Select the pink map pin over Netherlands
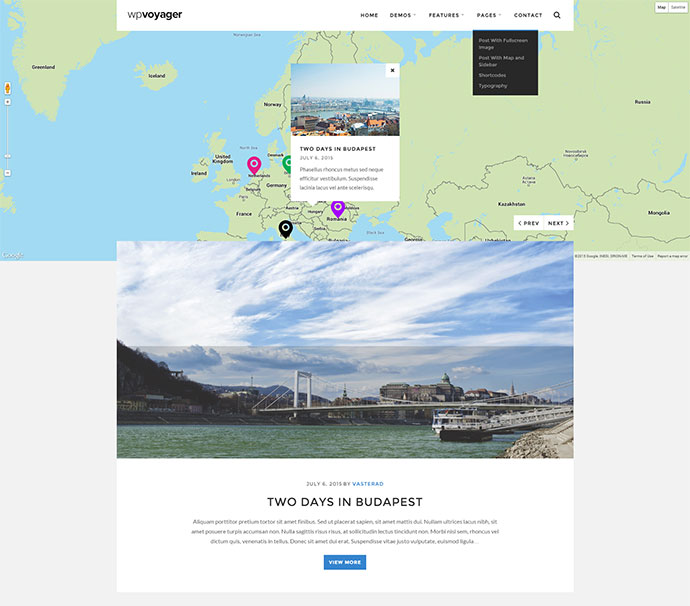 click(254, 165)
